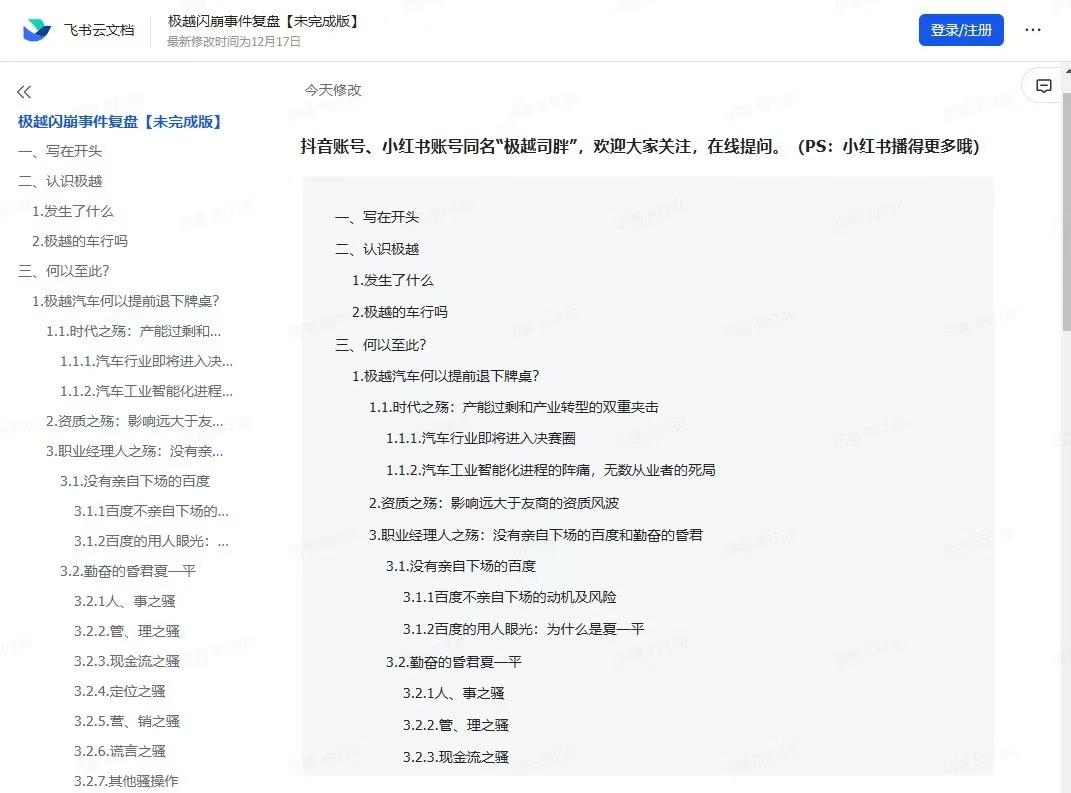The height and width of the screenshot is (793, 1071).
Task: Click the last-modified time 12月17日 text
Action: [234, 42]
